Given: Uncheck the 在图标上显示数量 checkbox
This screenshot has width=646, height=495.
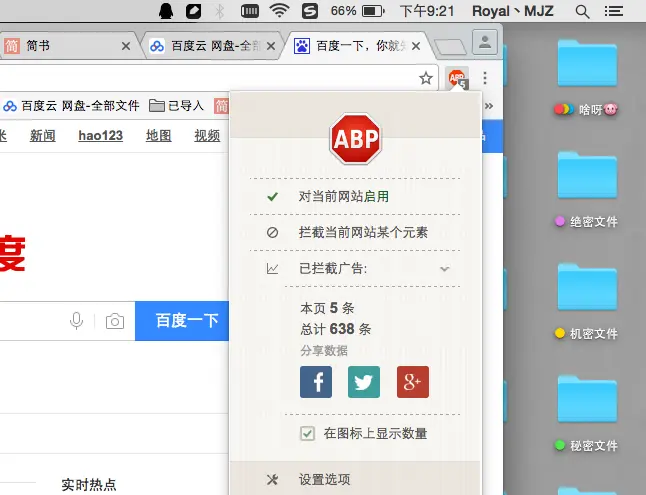Looking at the screenshot, I should 307,433.
